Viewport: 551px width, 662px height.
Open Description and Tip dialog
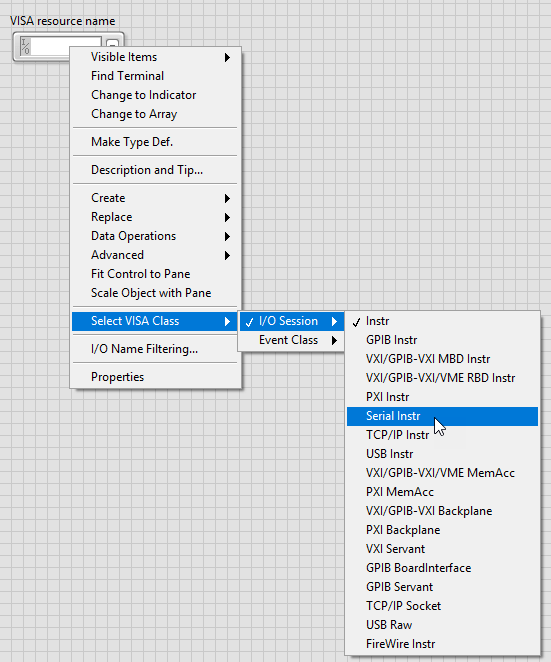[x=156, y=170]
